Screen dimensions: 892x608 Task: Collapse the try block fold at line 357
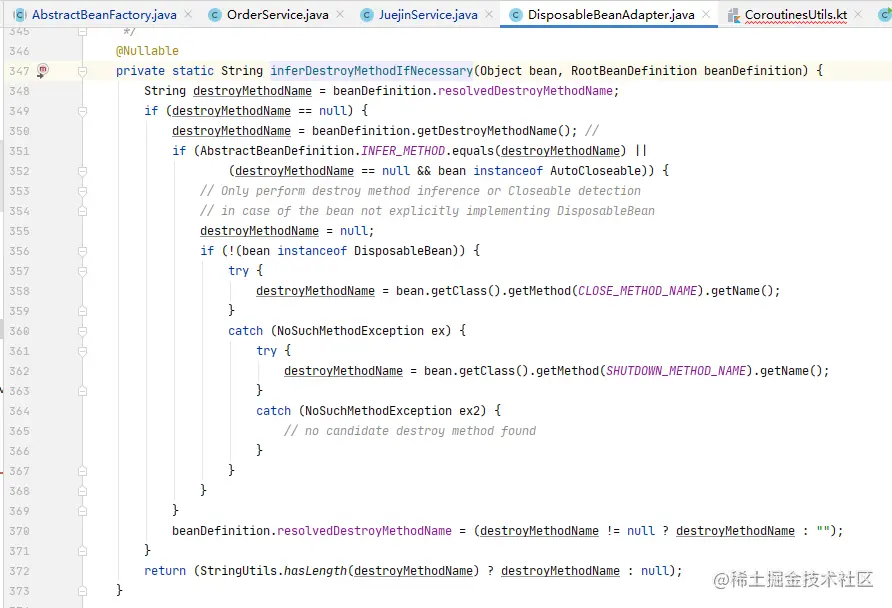(x=82, y=271)
